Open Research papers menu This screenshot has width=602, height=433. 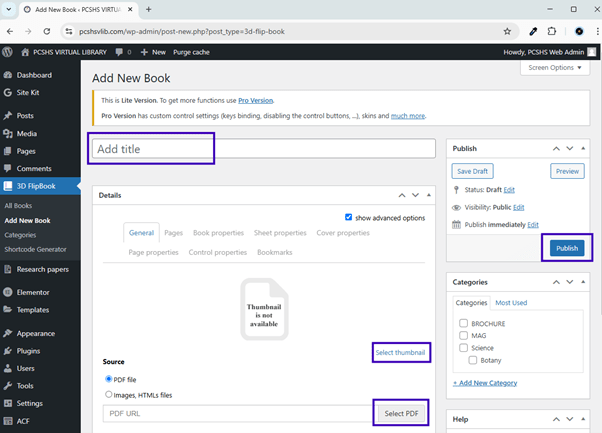[x=40, y=269]
